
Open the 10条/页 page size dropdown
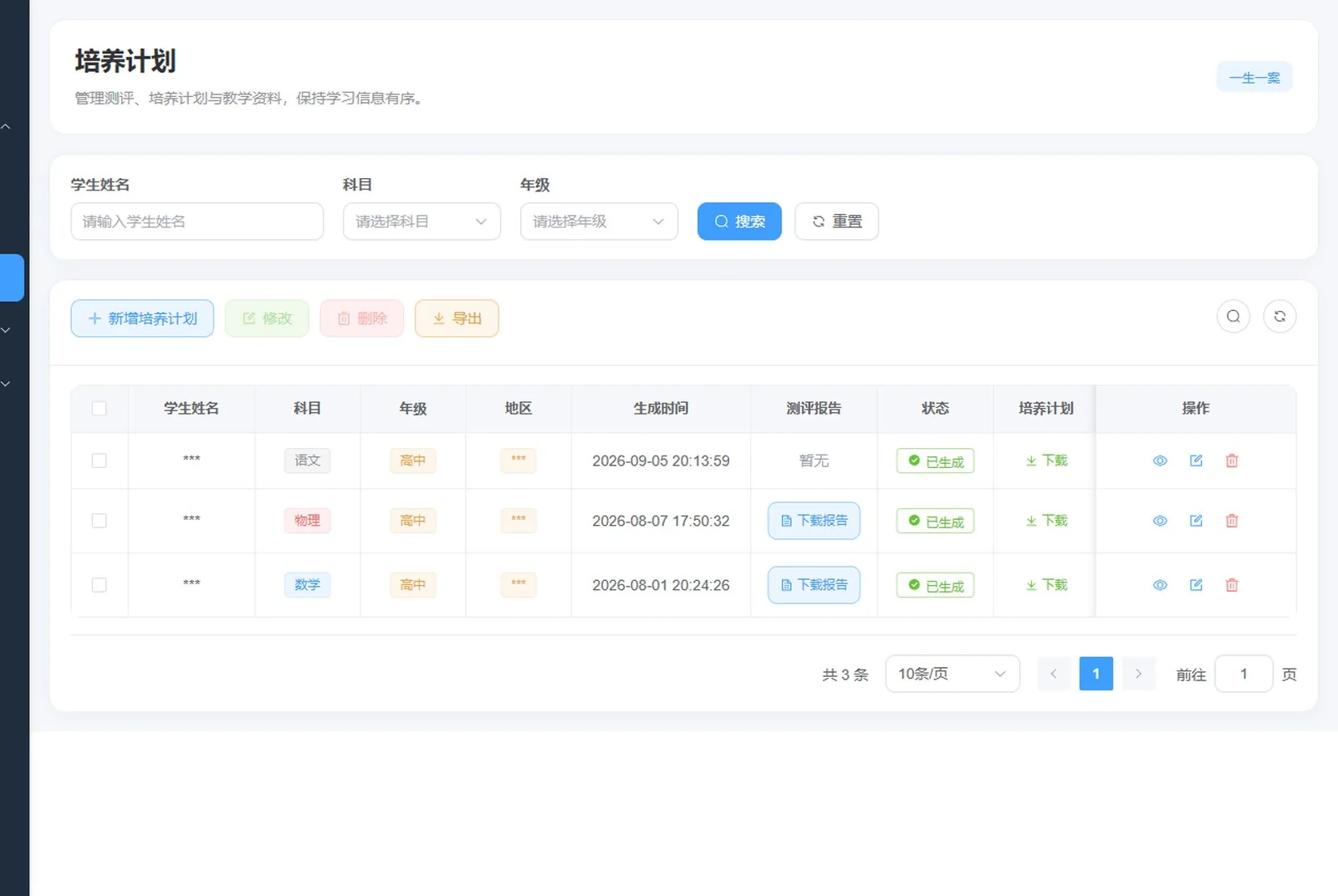952,674
